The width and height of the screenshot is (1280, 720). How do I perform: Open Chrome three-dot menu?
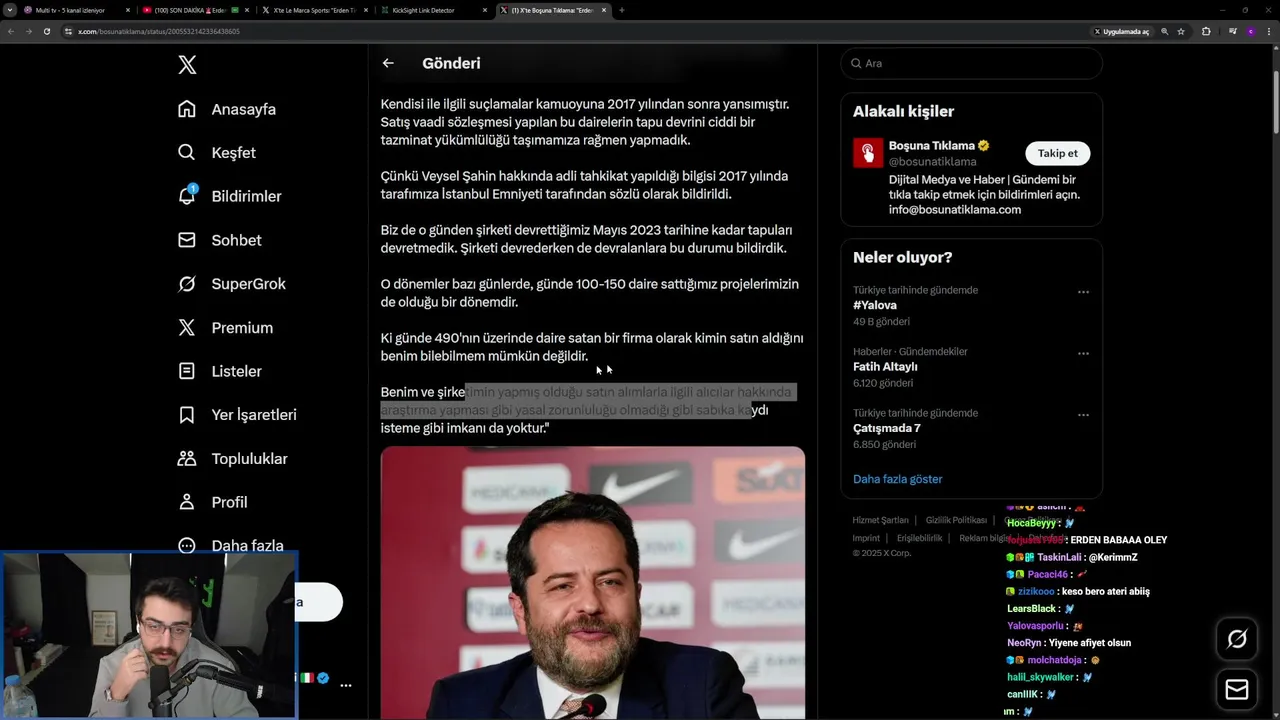pos(1269,31)
